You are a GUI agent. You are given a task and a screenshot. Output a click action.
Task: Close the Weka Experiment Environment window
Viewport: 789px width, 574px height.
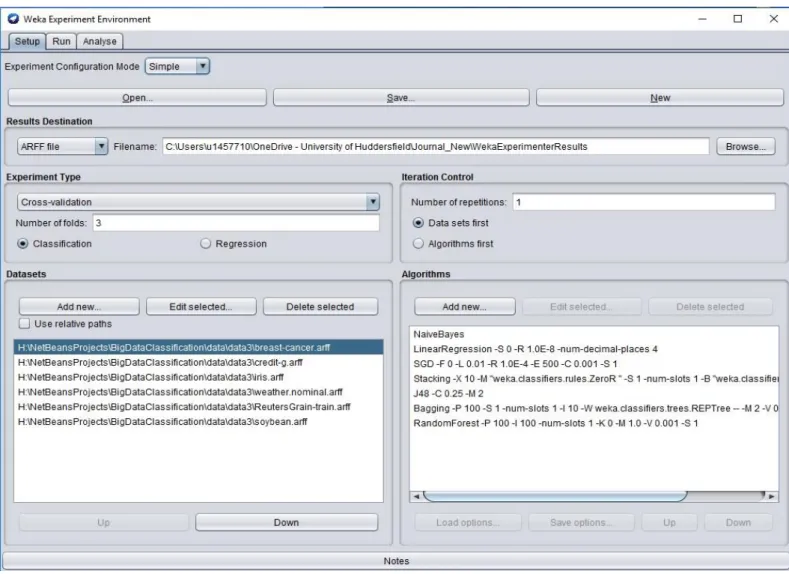[774, 19]
